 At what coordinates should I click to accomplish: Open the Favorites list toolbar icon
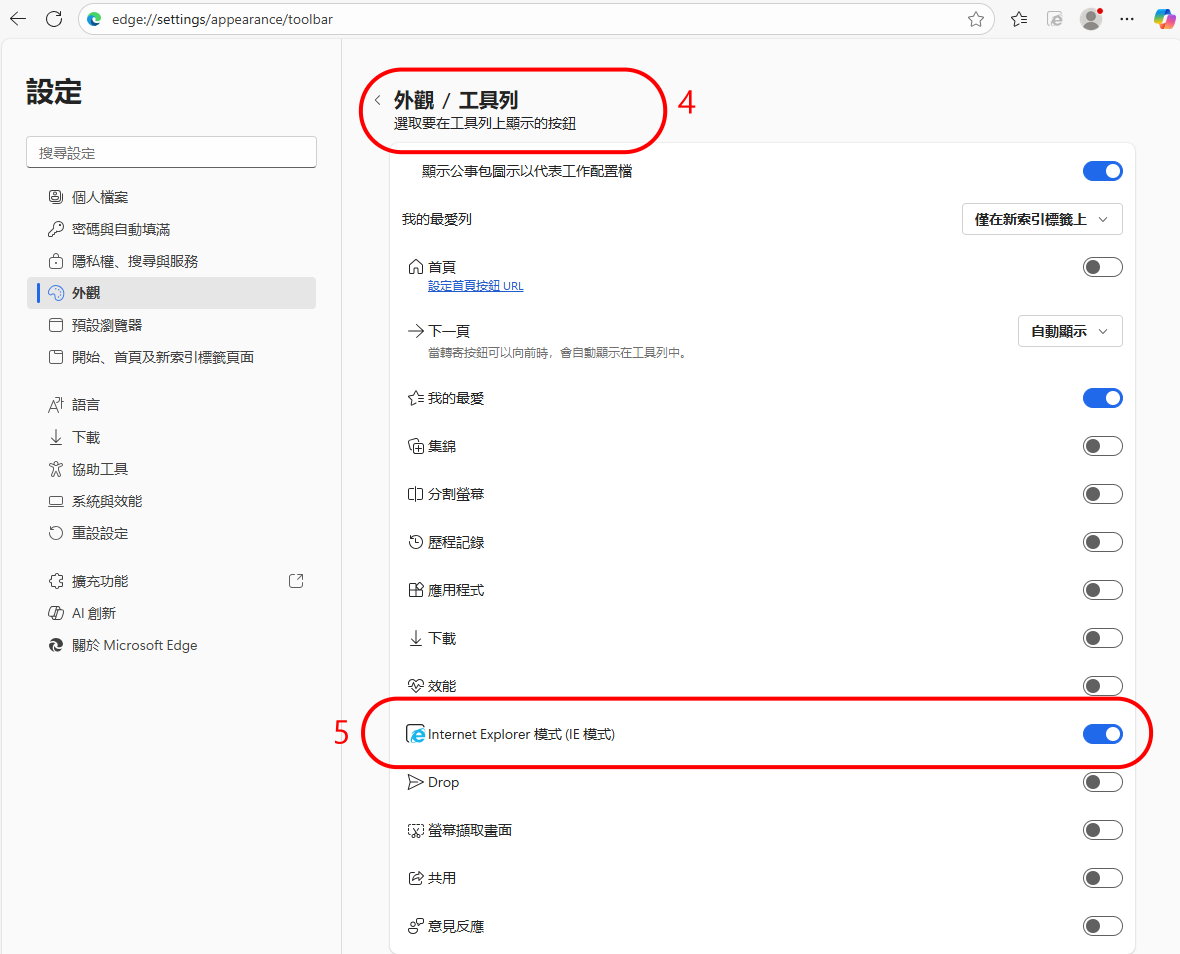[1019, 19]
